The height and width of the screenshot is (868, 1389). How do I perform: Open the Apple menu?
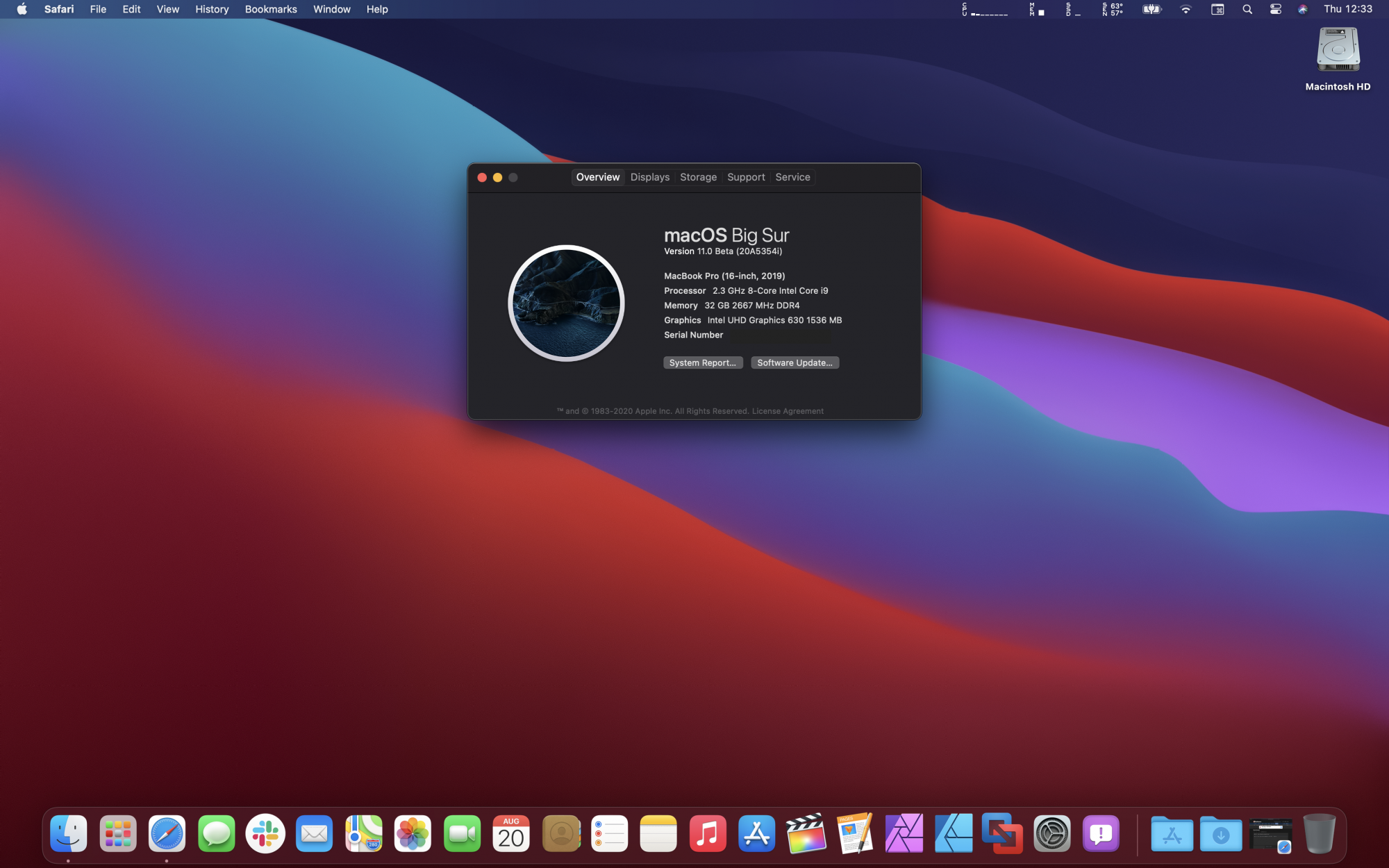pyautogui.click(x=22, y=9)
